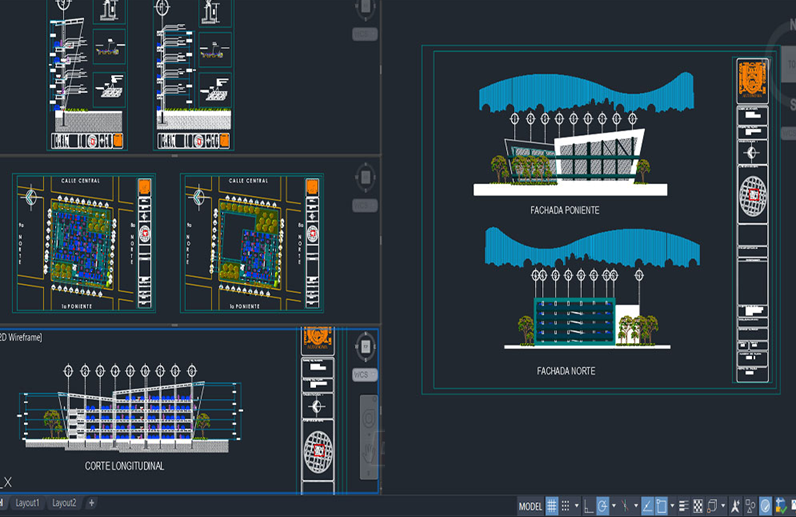The image size is (796, 517).
Task: Select the blue sky hatch above Fachada Poniente
Action: click(586, 92)
